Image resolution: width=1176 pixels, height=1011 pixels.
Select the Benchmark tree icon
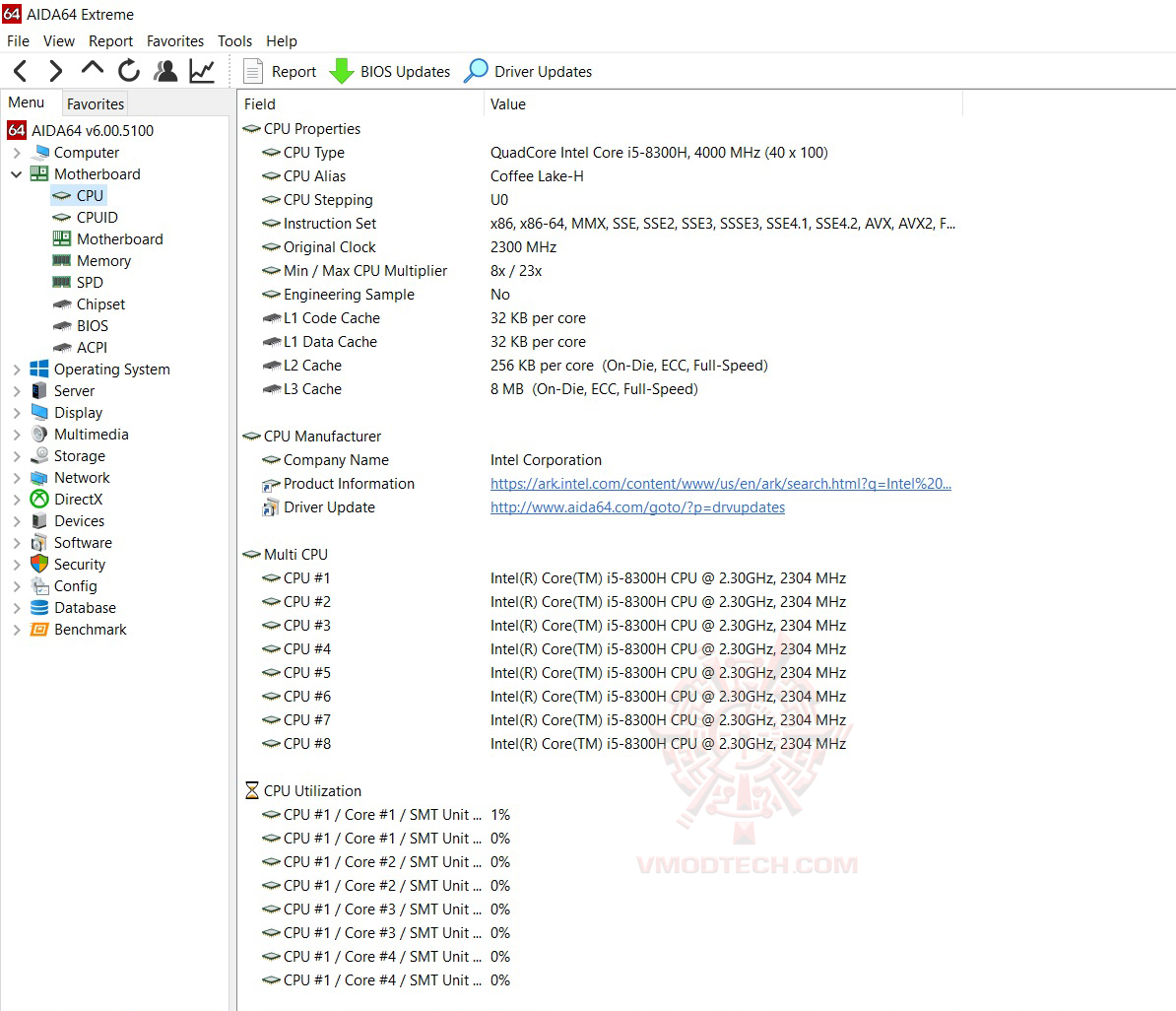click(x=39, y=630)
